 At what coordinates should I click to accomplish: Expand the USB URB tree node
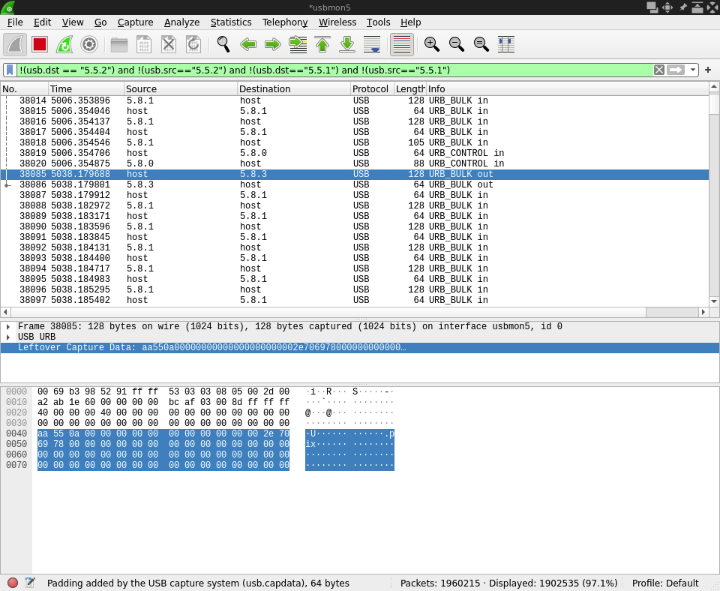coord(8,337)
